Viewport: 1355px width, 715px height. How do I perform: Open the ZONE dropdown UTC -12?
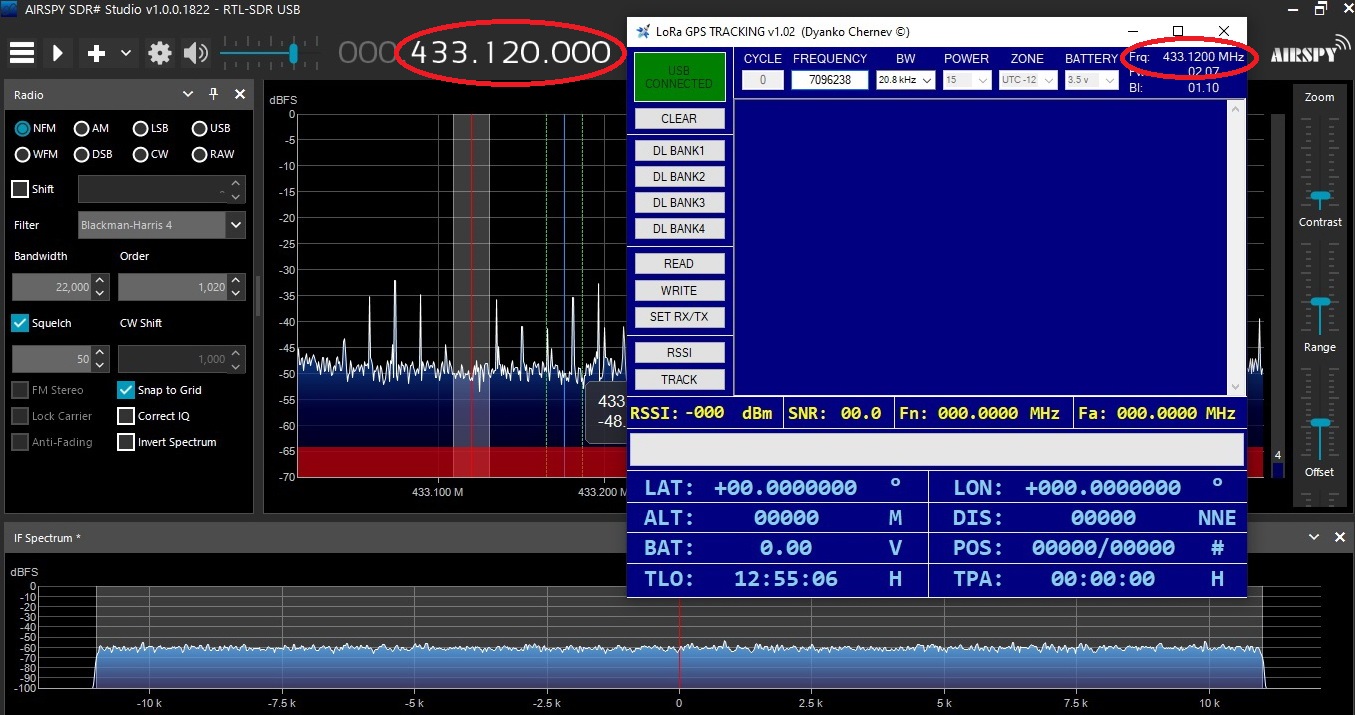point(1027,80)
